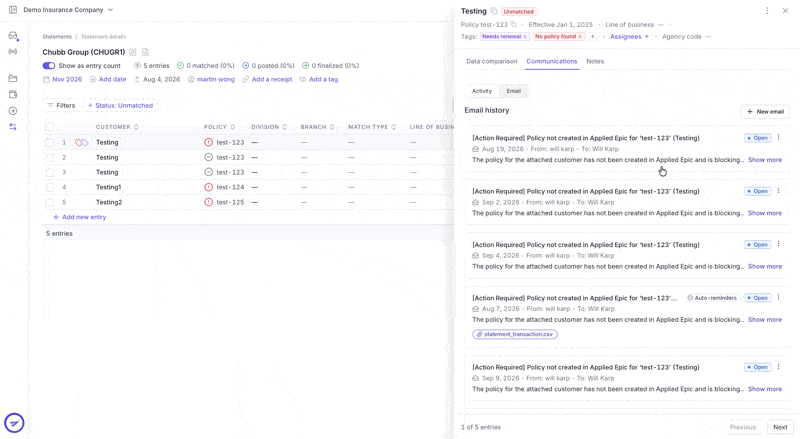
Task: Select the Activity sub-tab
Action: tap(482, 91)
